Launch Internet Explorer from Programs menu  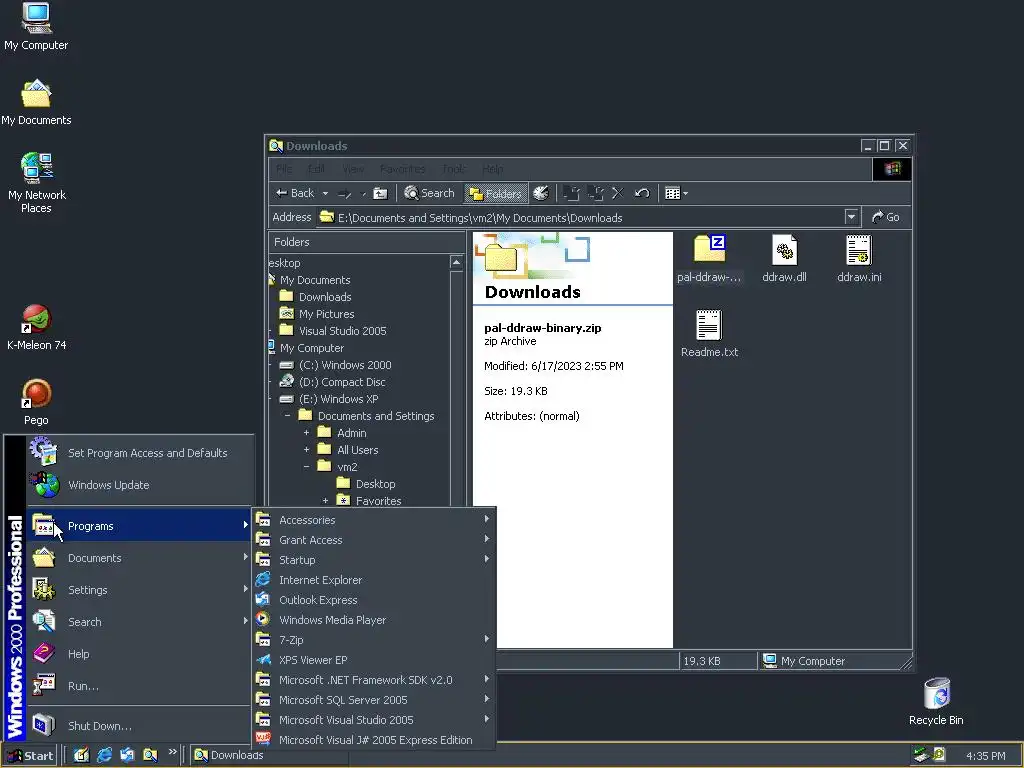coord(374,580)
